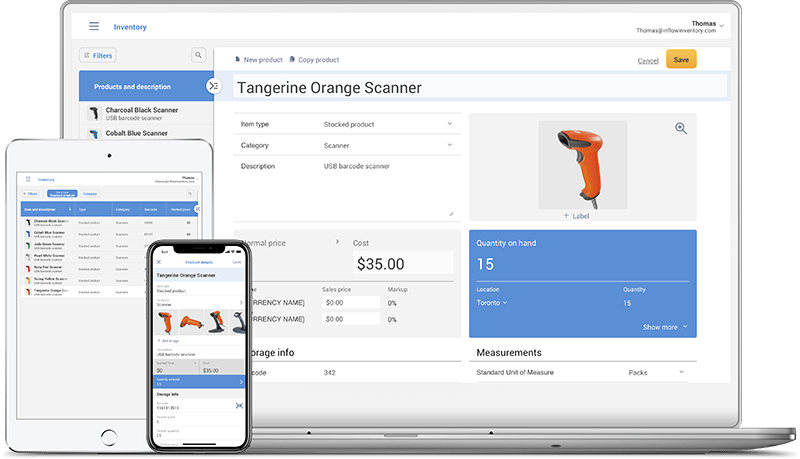Screen dimensions: 800x459
Task: Select Pearl White Scanner row on tablet
Action: tap(84, 257)
